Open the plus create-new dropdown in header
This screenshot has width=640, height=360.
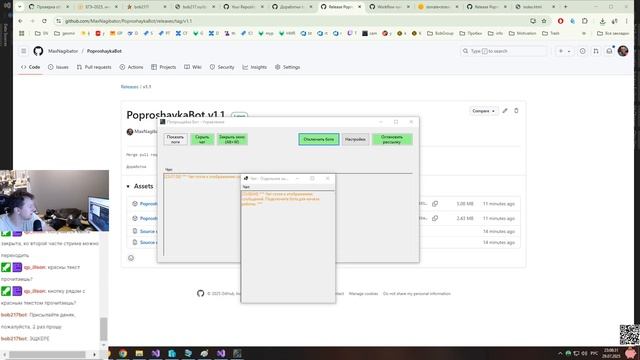(564, 51)
